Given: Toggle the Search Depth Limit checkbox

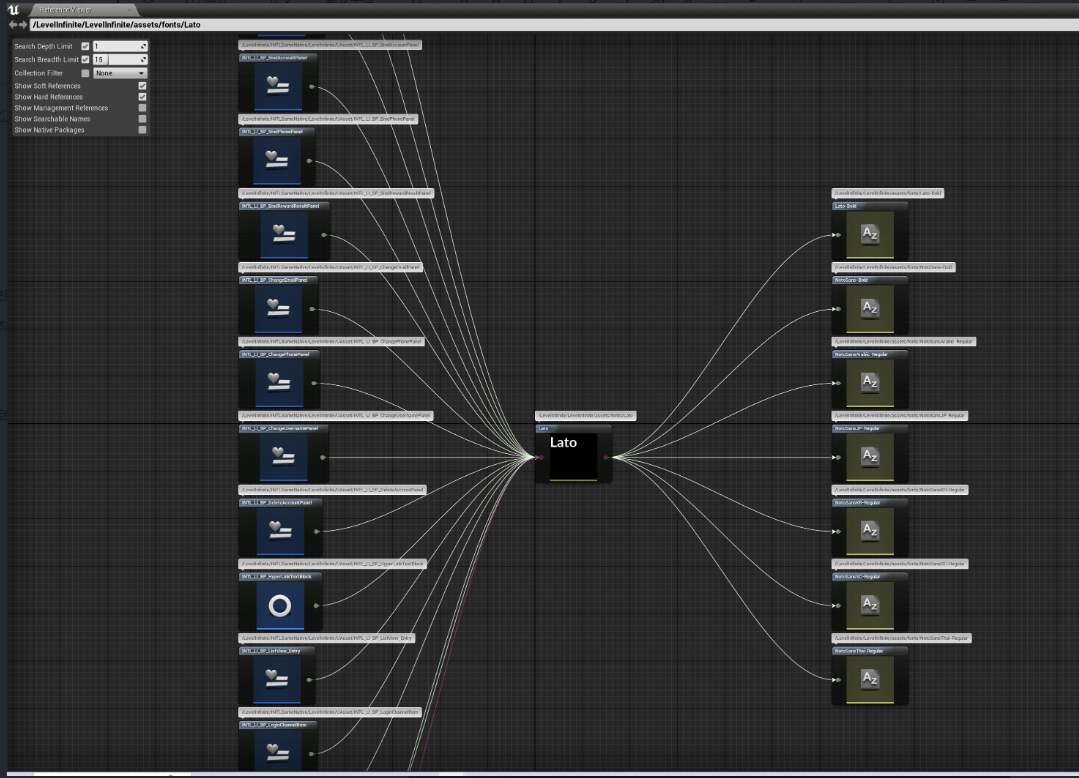Looking at the screenshot, I should (x=85, y=46).
